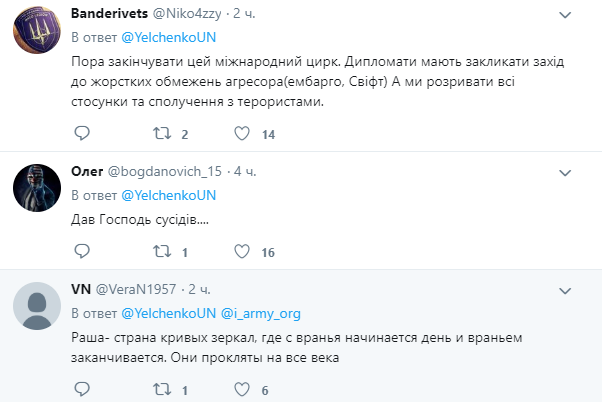
Task: Visit the @i_army_org profile link
Action: pos(261,314)
